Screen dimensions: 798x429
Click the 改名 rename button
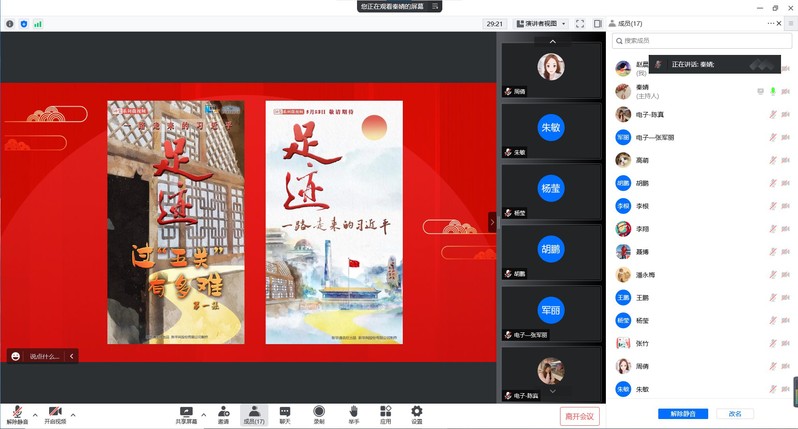tap(735, 414)
